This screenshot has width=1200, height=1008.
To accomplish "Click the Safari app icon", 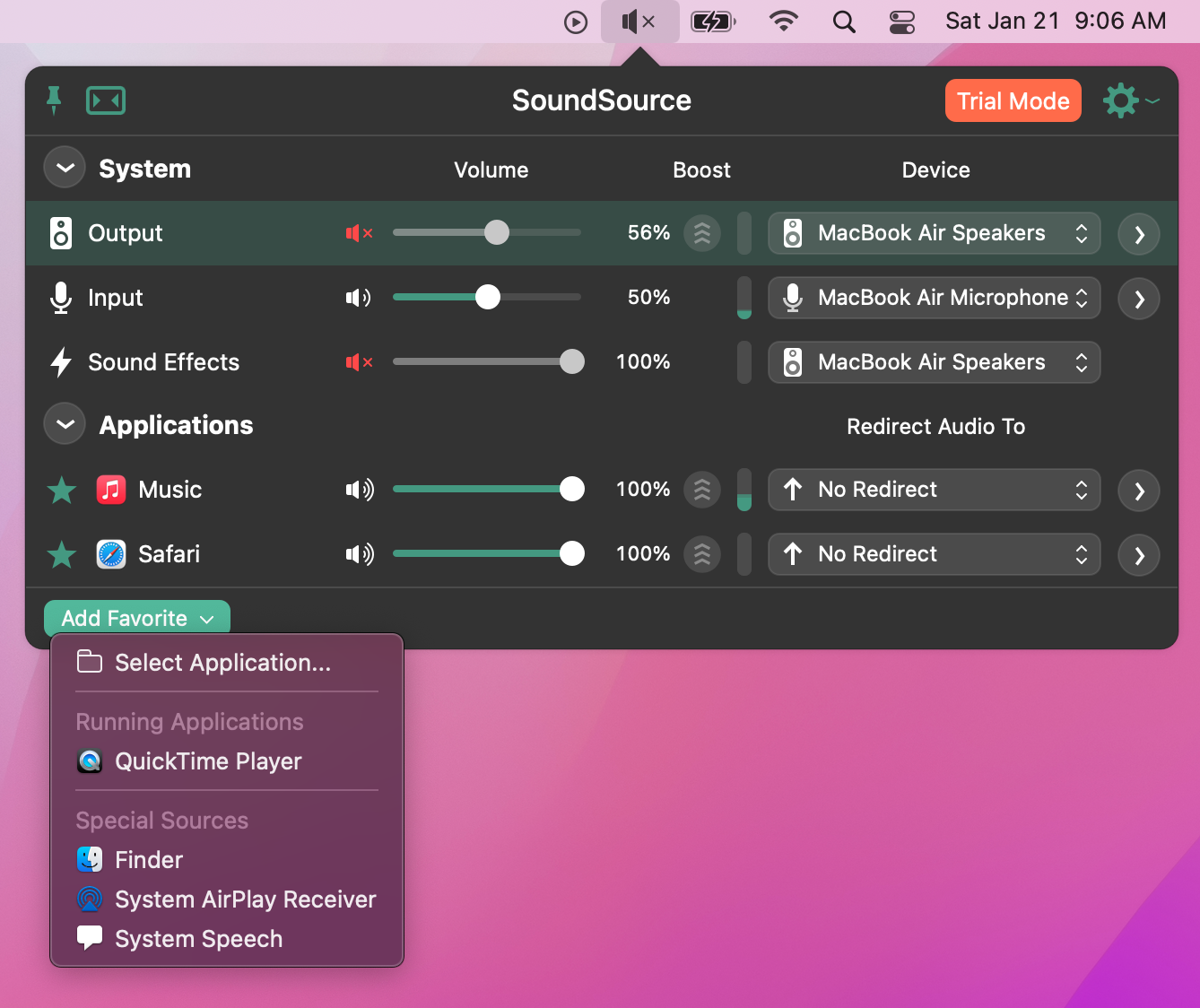I will [x=111, y=554].
